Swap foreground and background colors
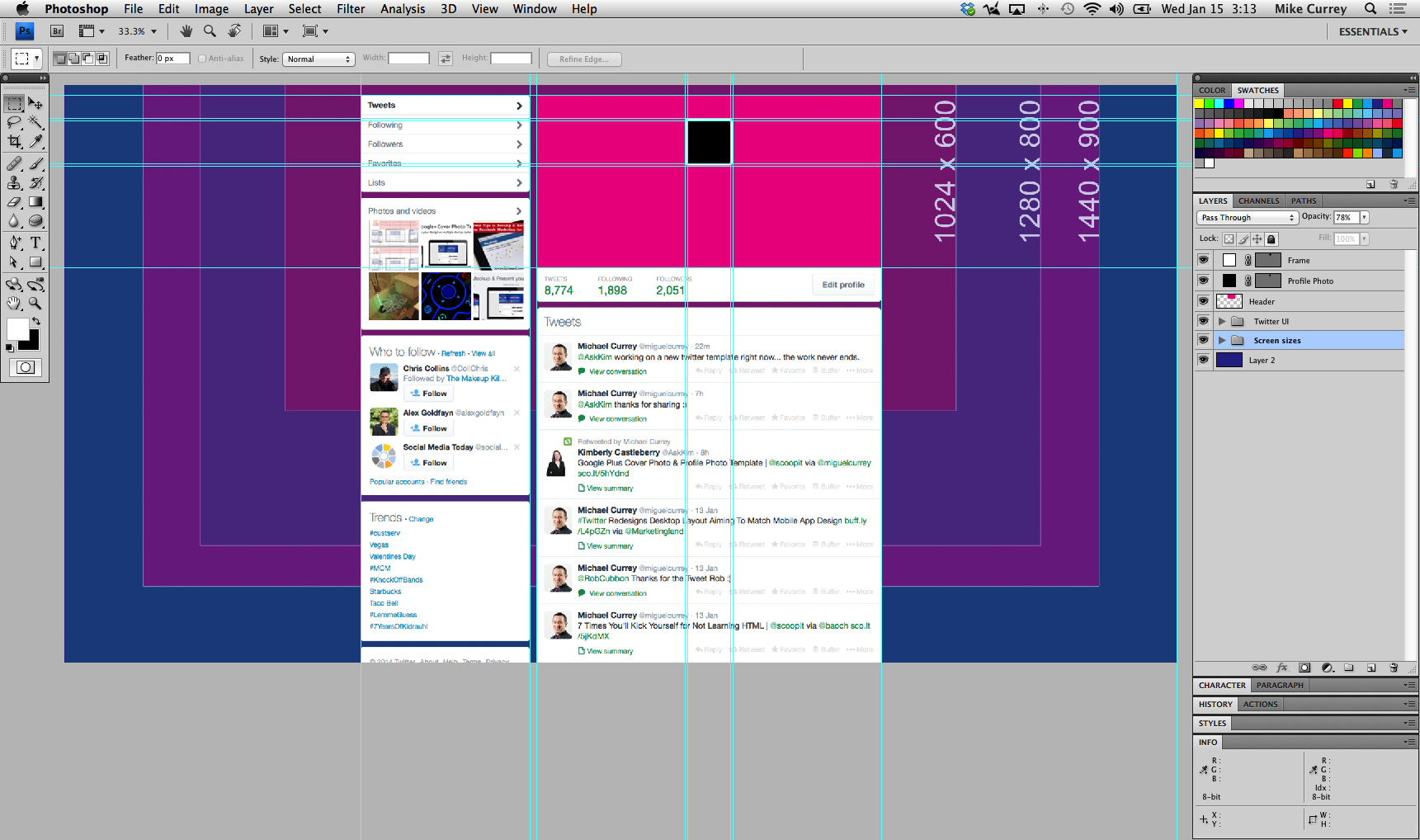Screen dimensions: 1420x840 click(35, 322)
